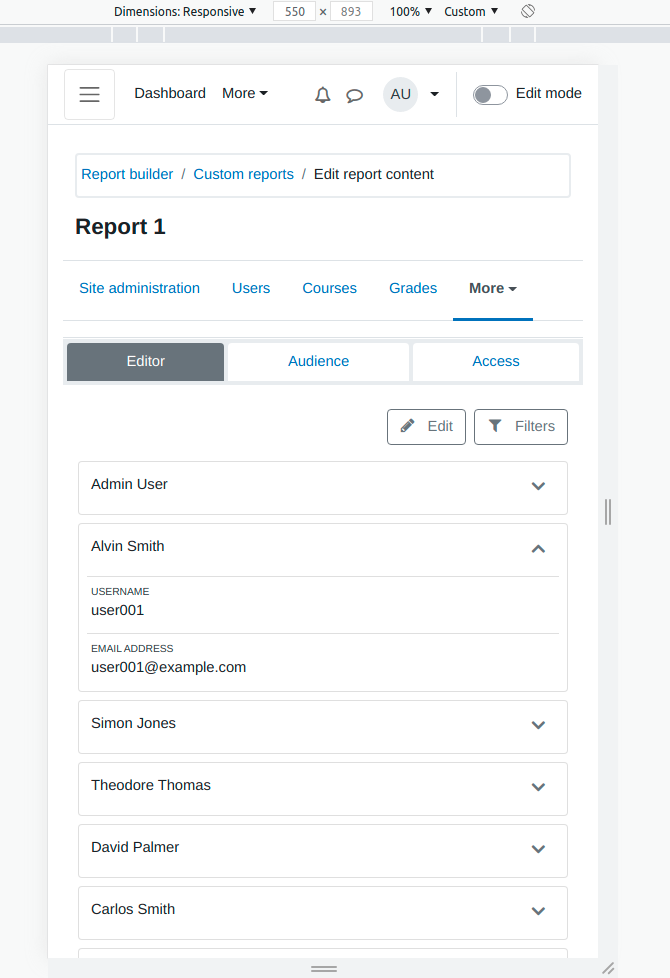Follow the Report builder breadcrumb

coord(127,174)
